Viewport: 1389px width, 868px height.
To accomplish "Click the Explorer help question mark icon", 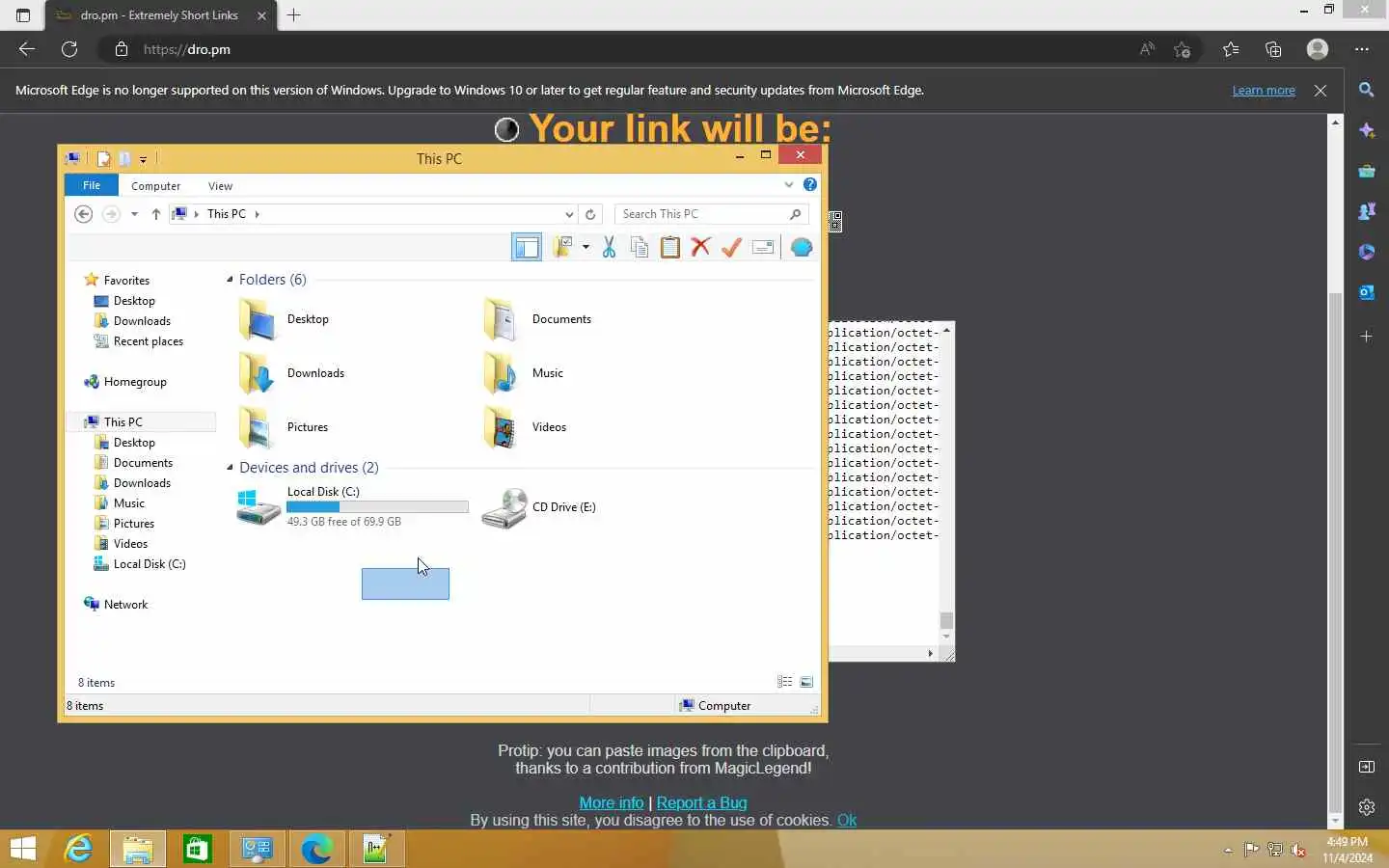I will (810, 184).
